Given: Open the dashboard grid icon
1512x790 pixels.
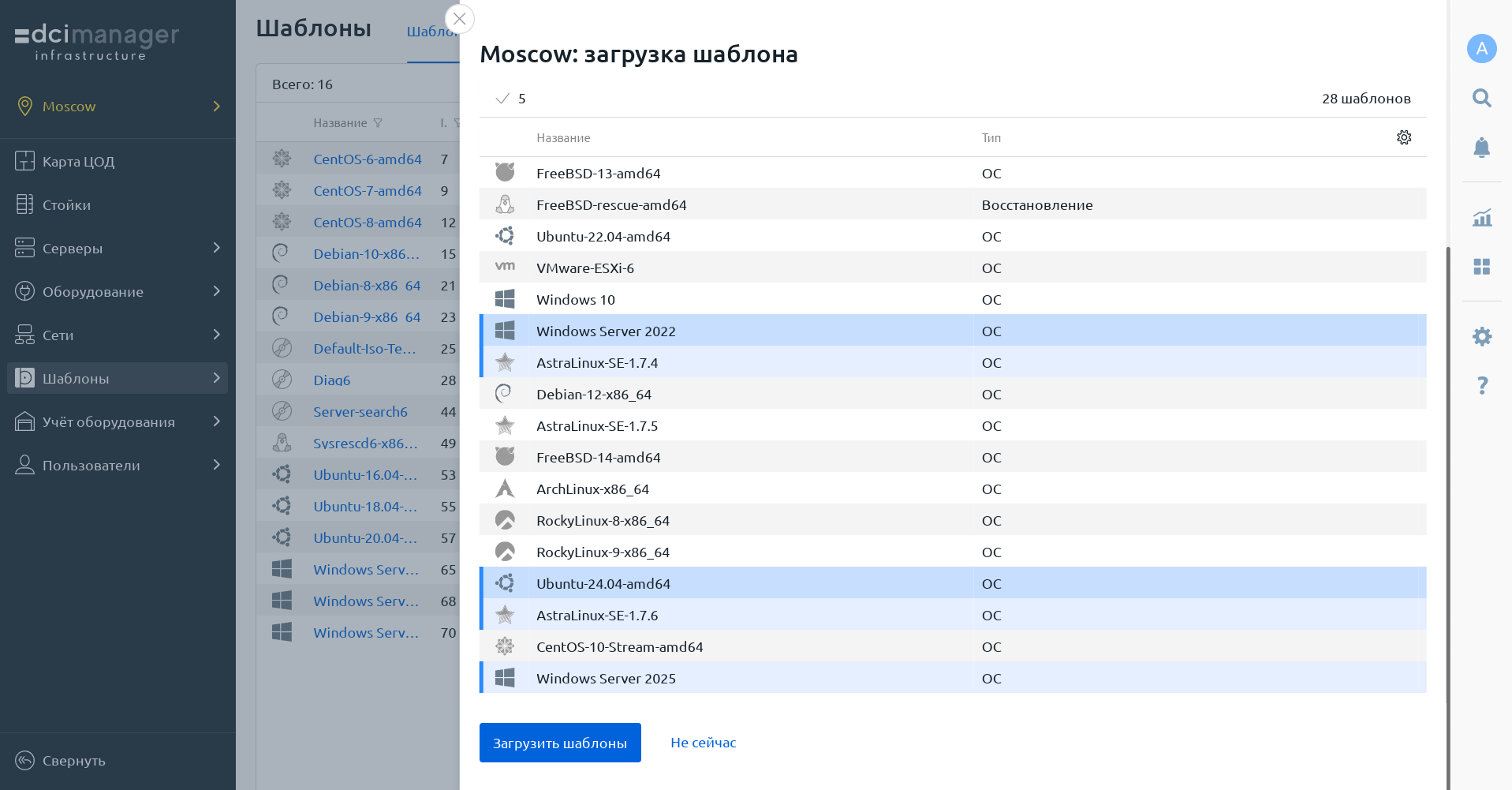Looking at the screenshot, I should (1481, 267).
